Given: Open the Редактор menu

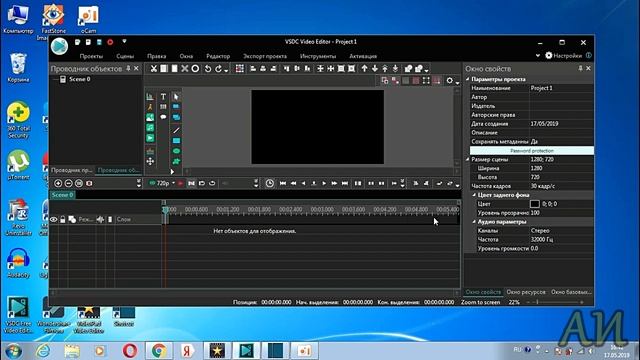Looking at the screenshot, I should pos(218,56).
